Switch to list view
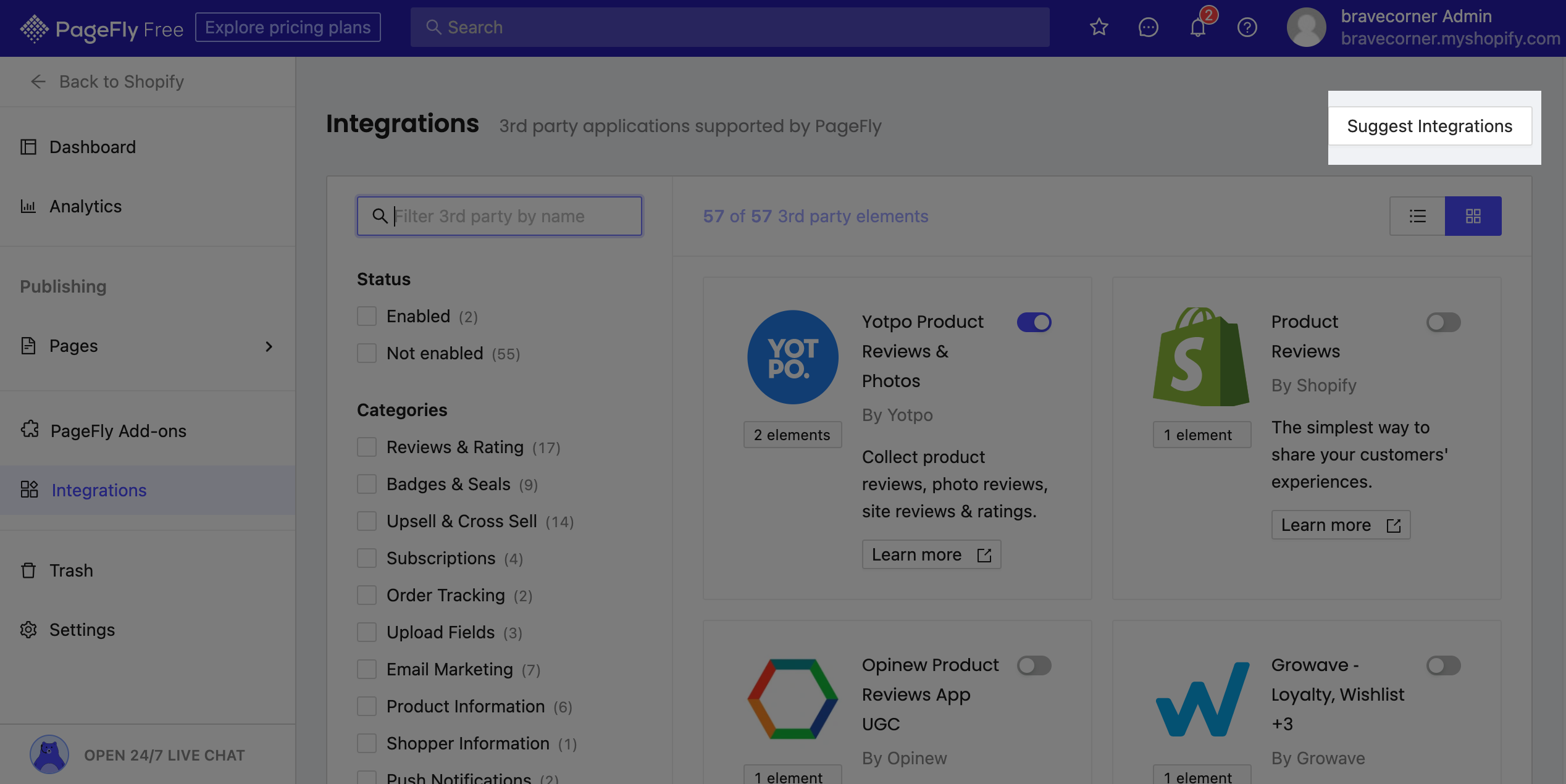Screen dimensions: 1566x784 click(1417, 216)
